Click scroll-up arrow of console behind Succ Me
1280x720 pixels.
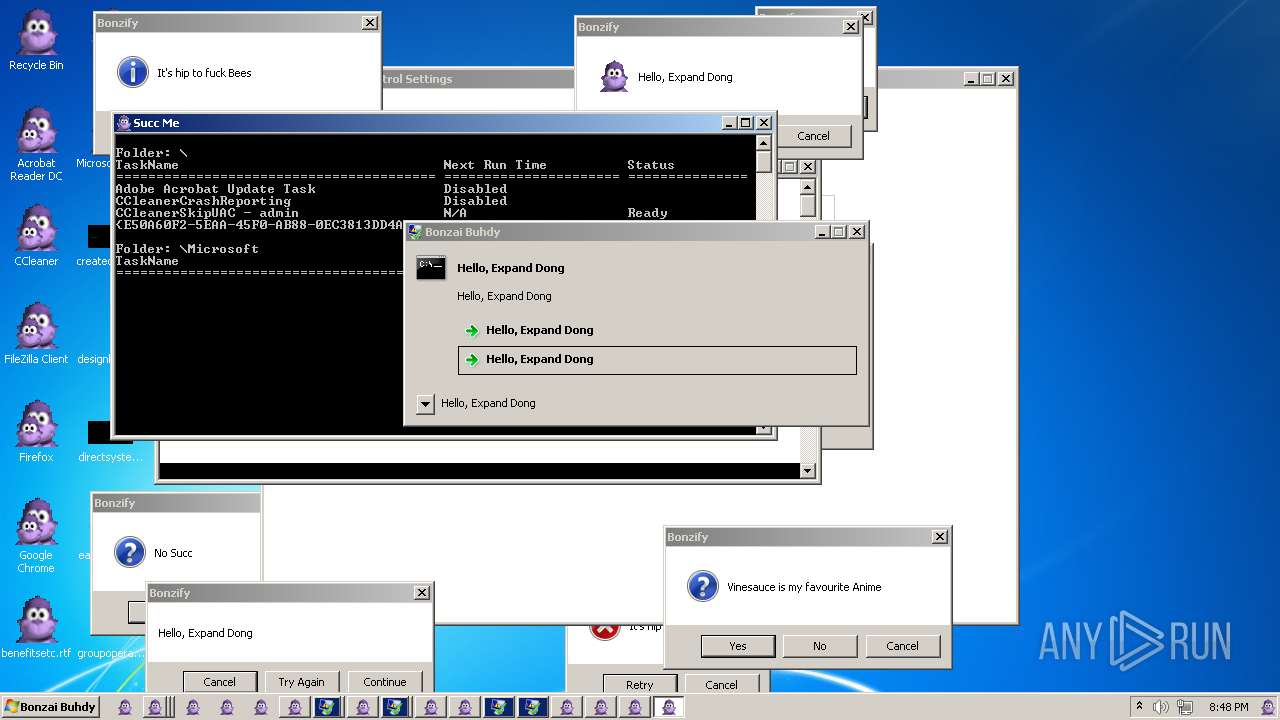[808, 187]
